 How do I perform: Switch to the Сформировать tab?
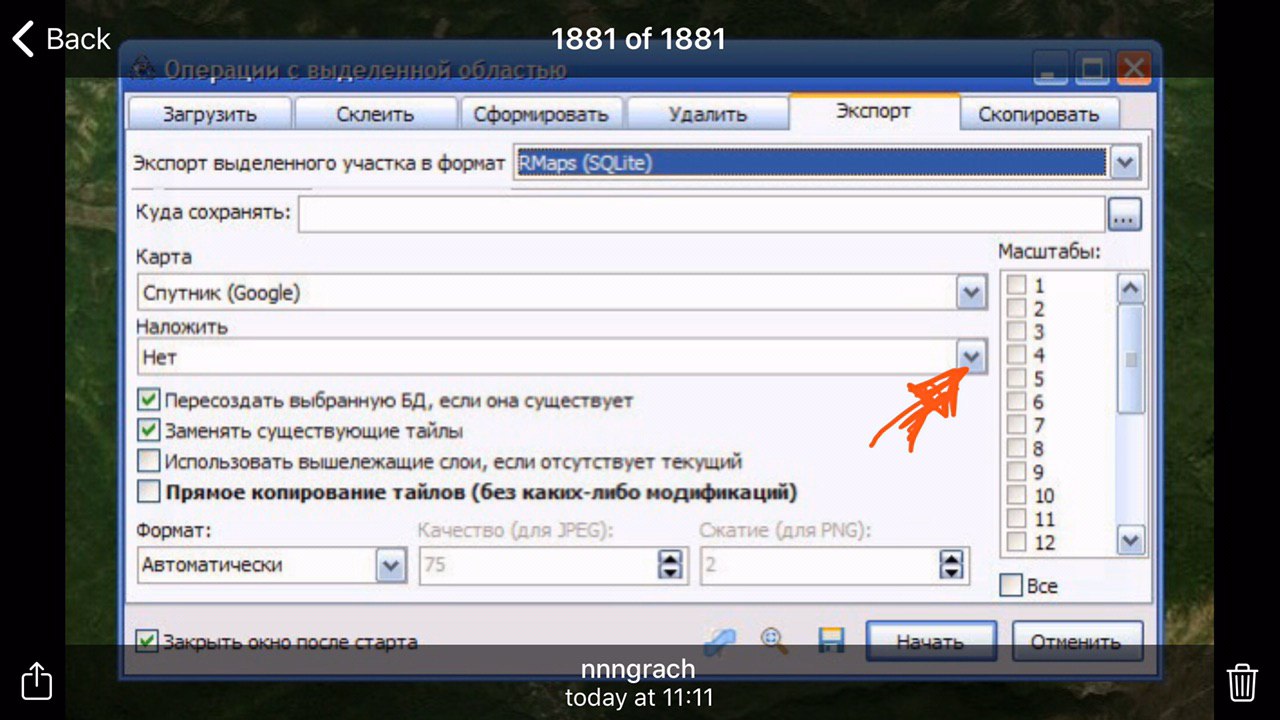(x=541, y=114)
